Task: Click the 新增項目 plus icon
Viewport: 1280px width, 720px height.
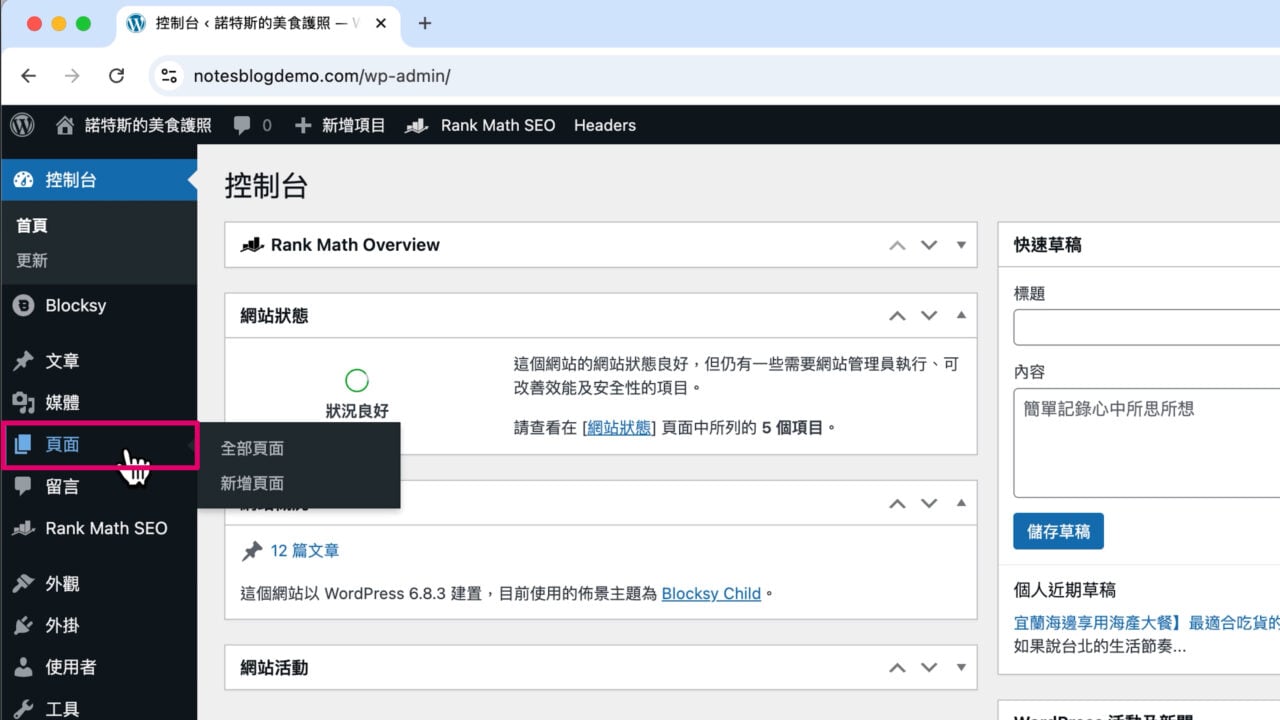Action: [x=302, y=125]
